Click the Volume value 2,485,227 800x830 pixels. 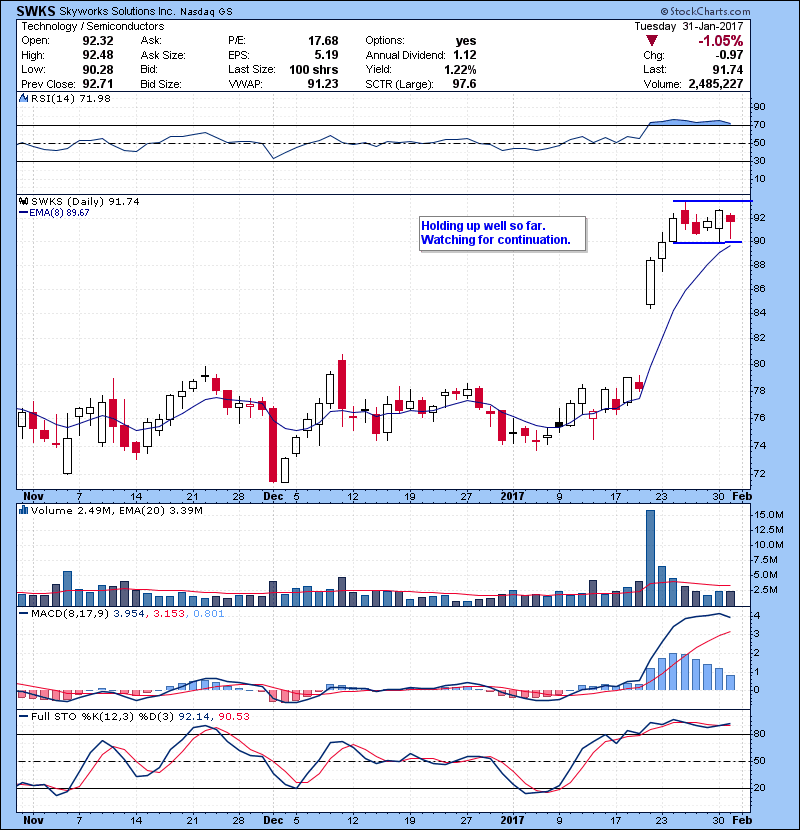point(716,84)
